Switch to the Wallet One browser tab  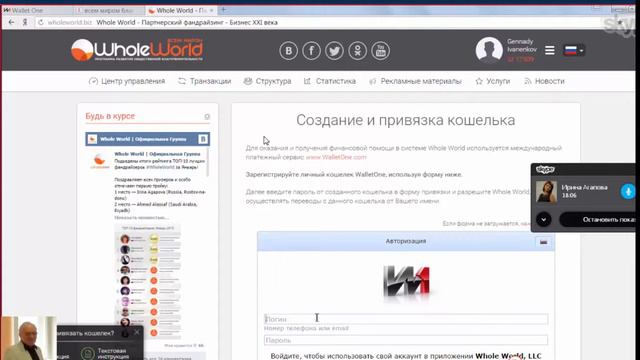pos(38,10)
